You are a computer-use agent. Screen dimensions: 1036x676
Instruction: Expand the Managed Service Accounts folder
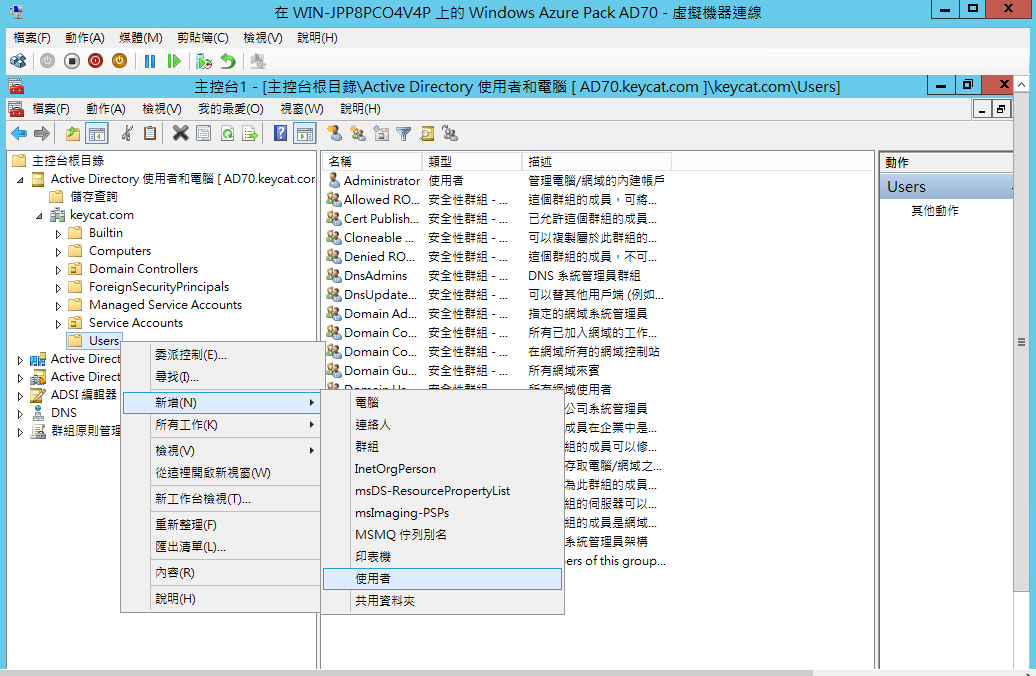pos(58,306)
